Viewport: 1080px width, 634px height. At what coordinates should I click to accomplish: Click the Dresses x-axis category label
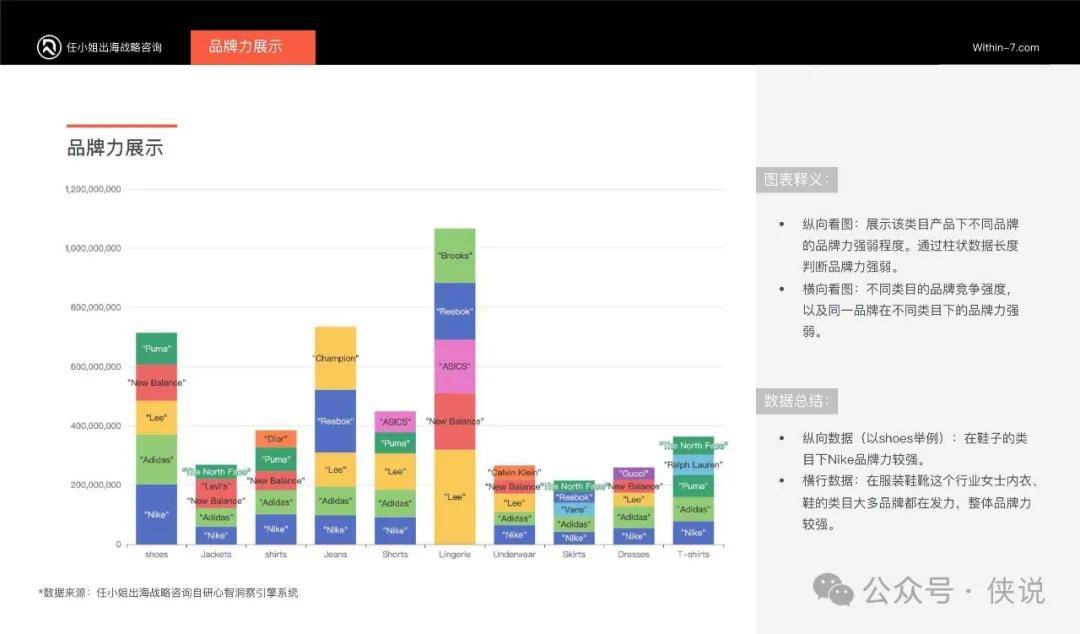[x=634, y=555]
